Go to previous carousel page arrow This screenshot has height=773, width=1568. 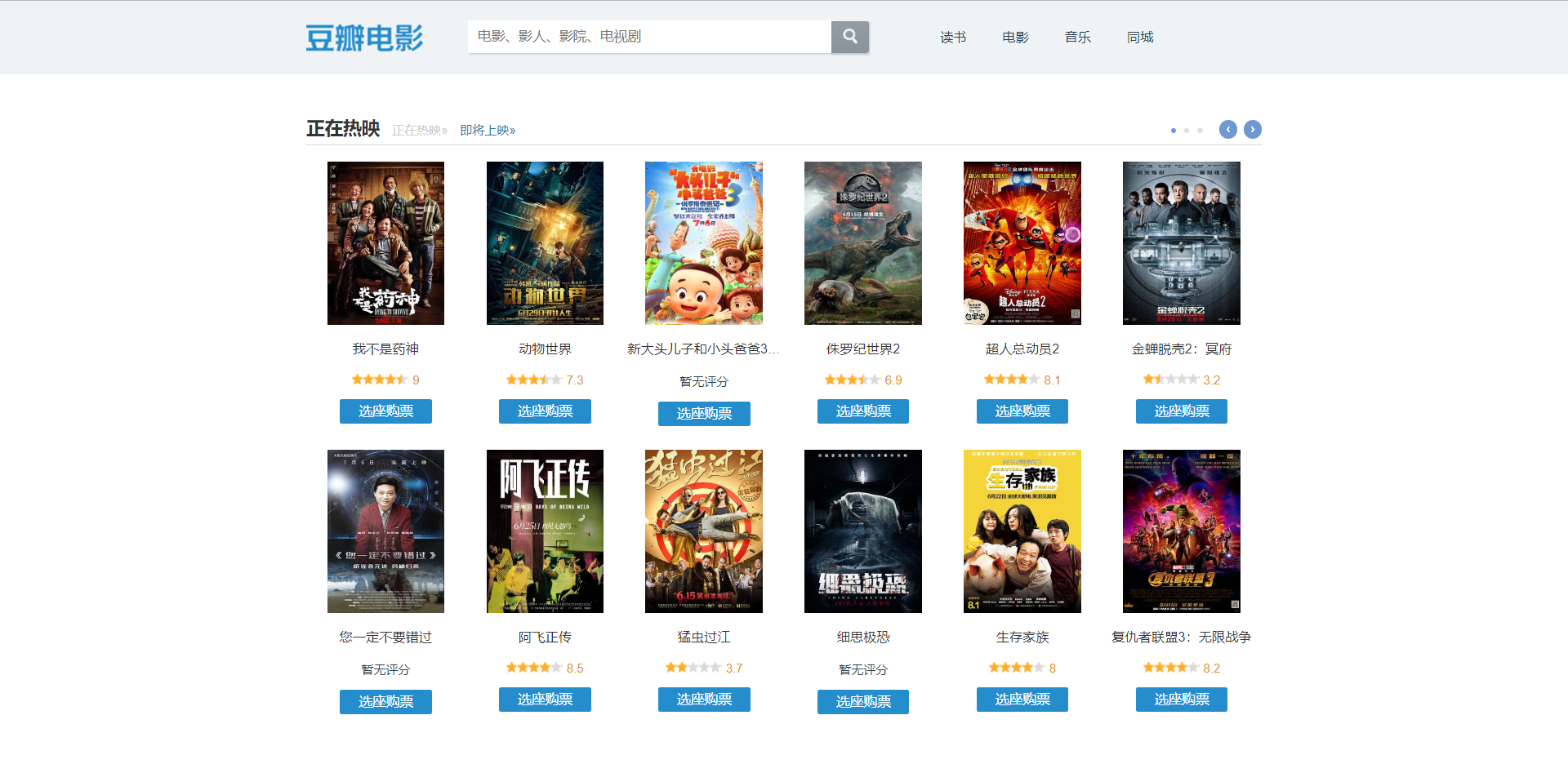click(1227, 130)
